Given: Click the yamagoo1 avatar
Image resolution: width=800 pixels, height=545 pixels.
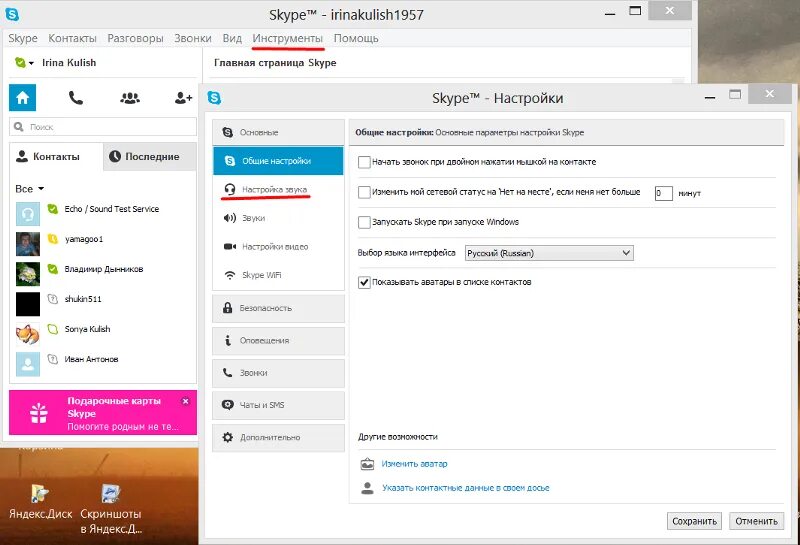Looking at the screenshot, I should pyautogui.click(x=28, y=244).
